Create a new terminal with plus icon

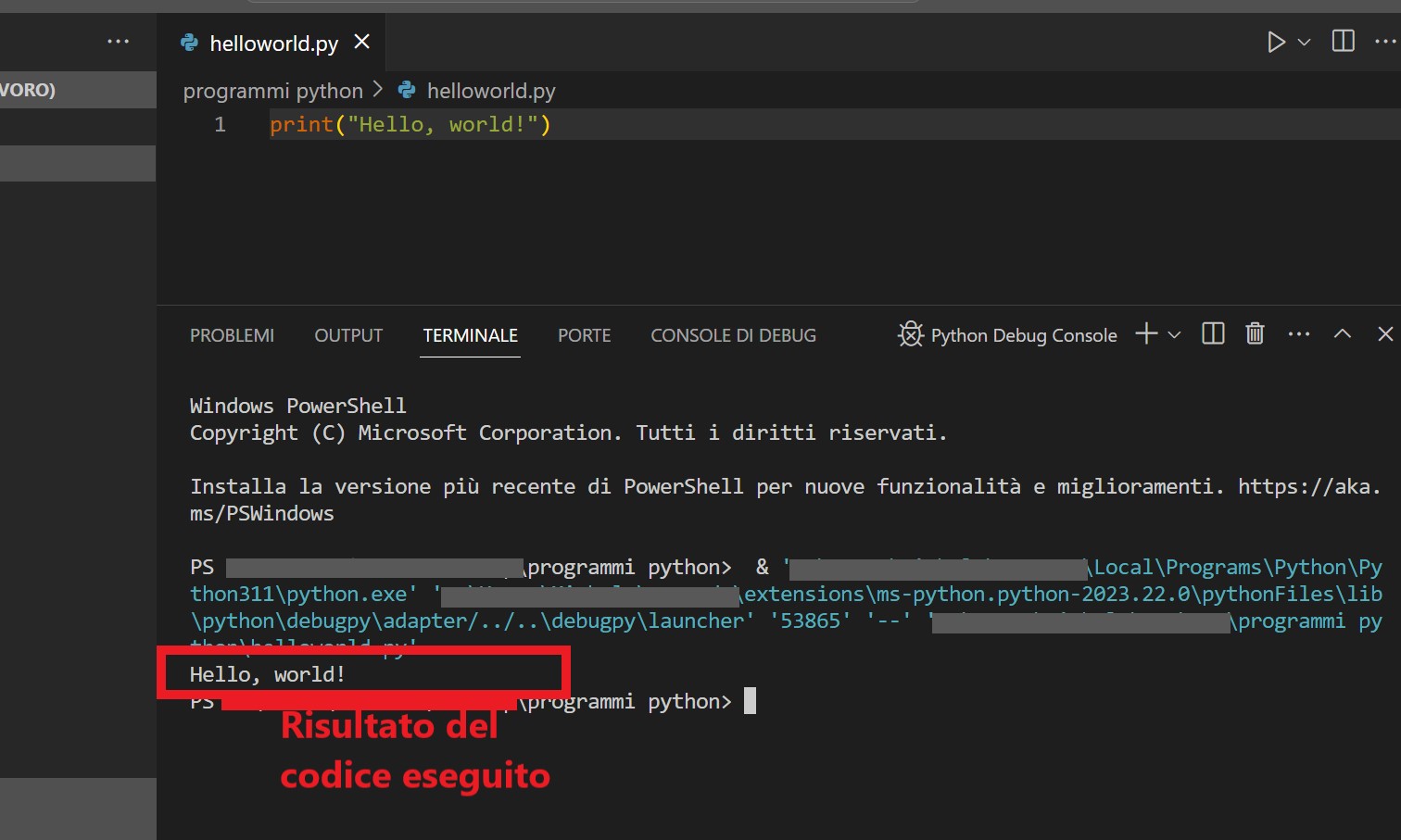click(x=1146, y=334)
